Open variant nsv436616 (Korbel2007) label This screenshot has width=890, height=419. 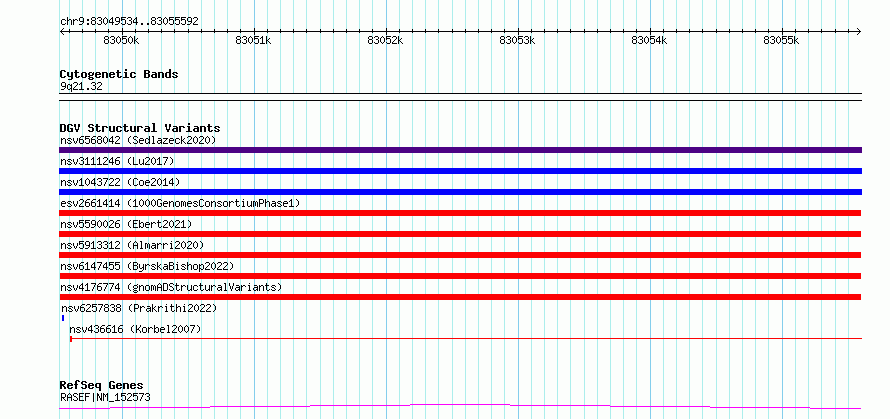pos(135,329)
